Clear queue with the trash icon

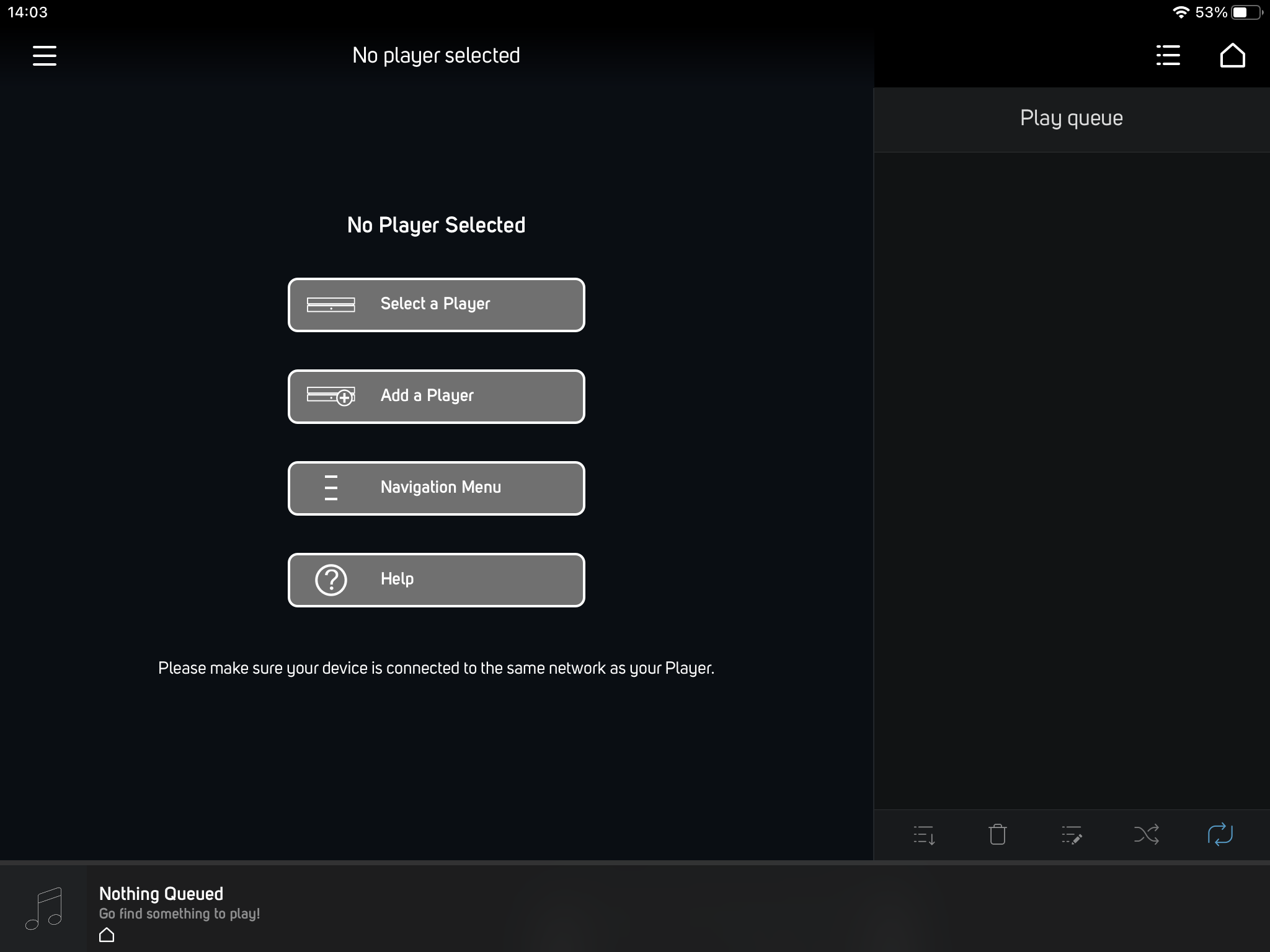997,835
